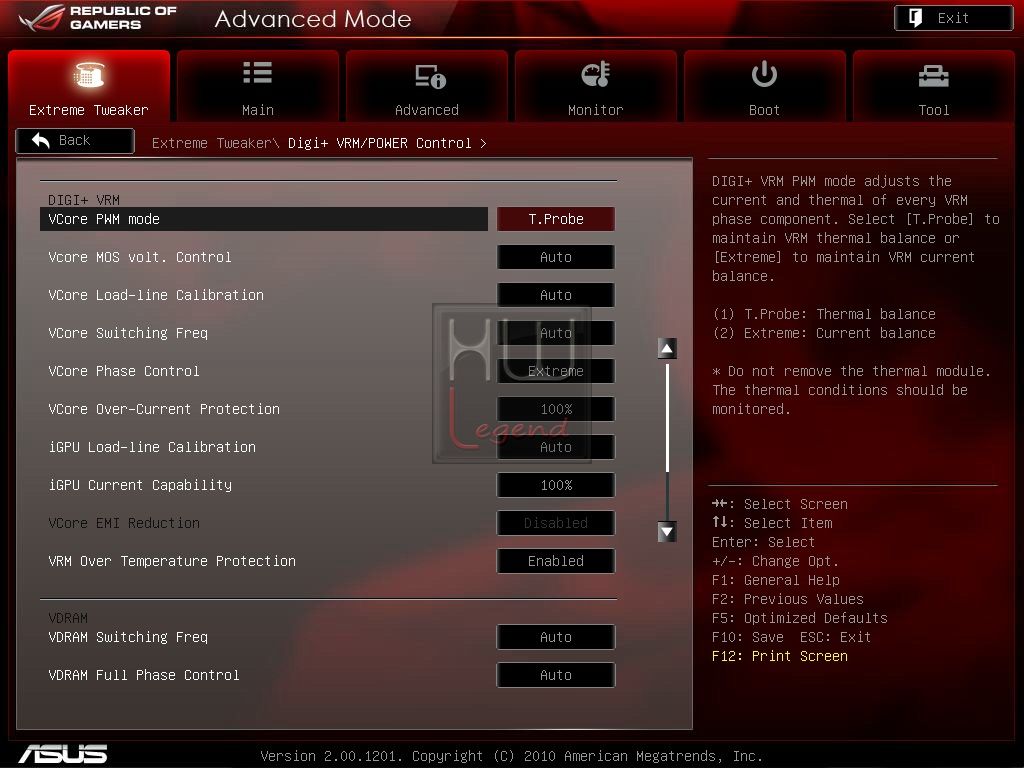Click the Back arrow icon
The height and width of the screenshot is (768, 1024).
40,140
